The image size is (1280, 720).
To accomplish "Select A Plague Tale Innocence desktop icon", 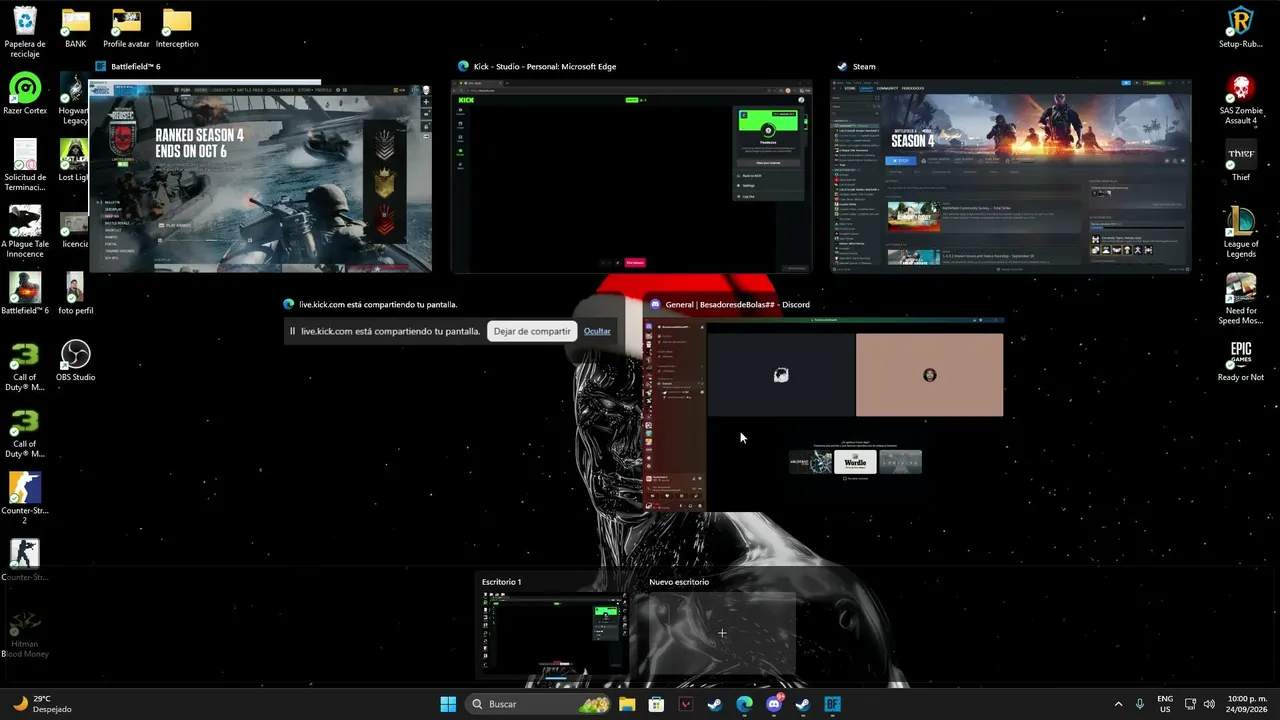I will pyautogui.click(x=25, y=232).
